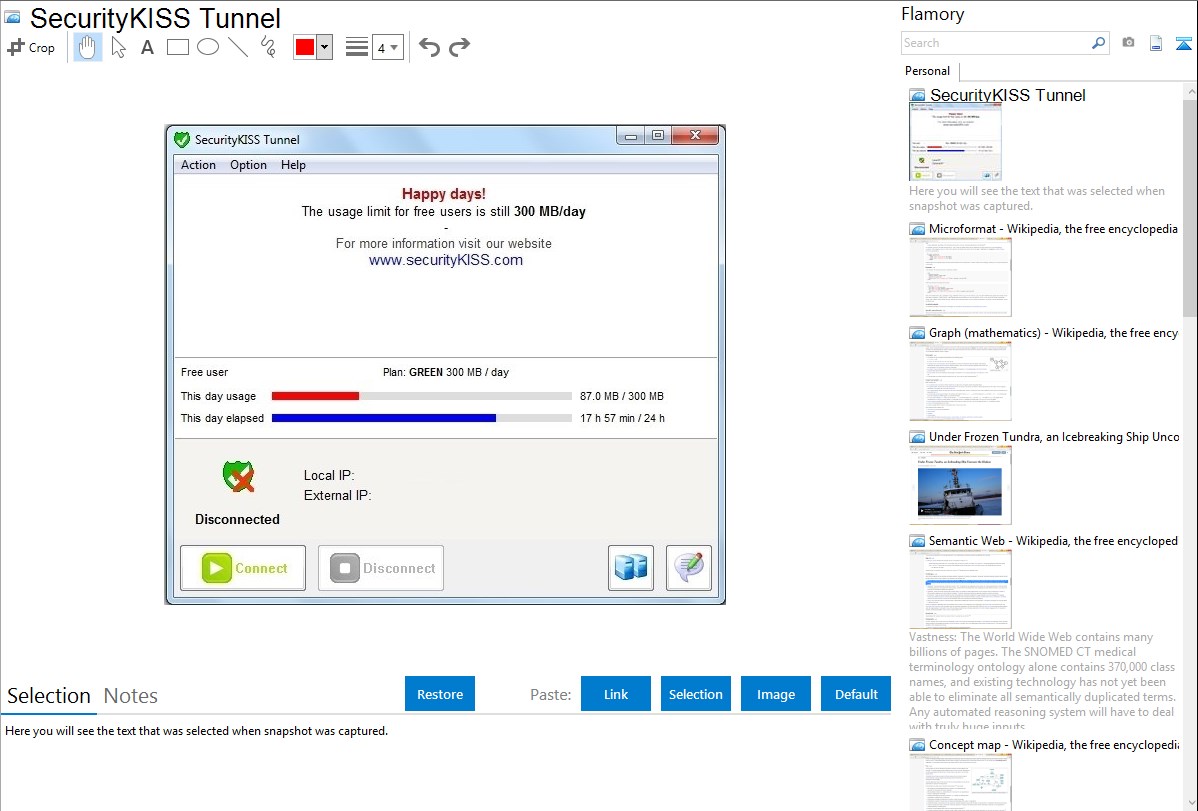Click the Paste Selection button

696,694
